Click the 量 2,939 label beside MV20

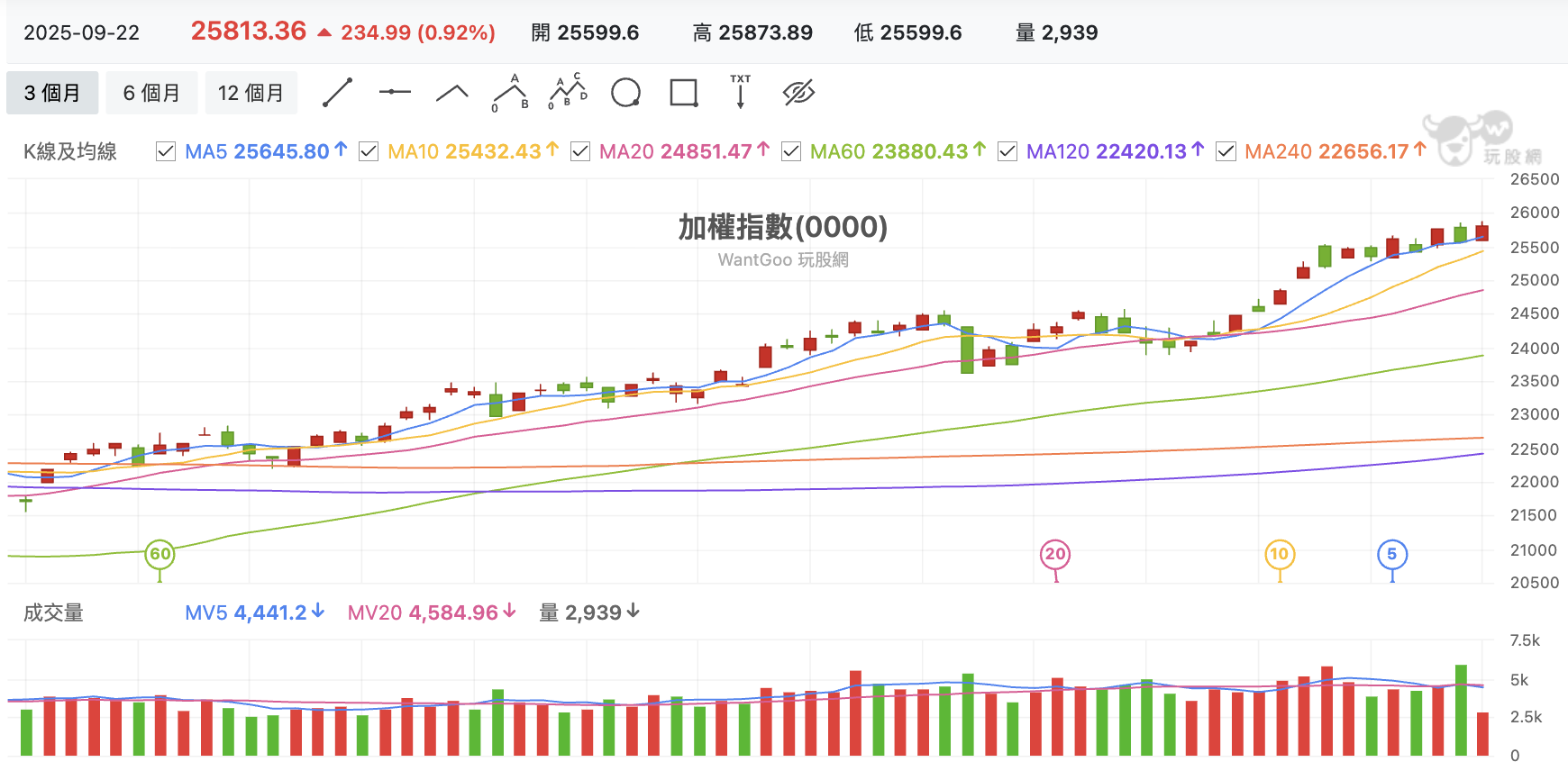[x=589, y=612]
